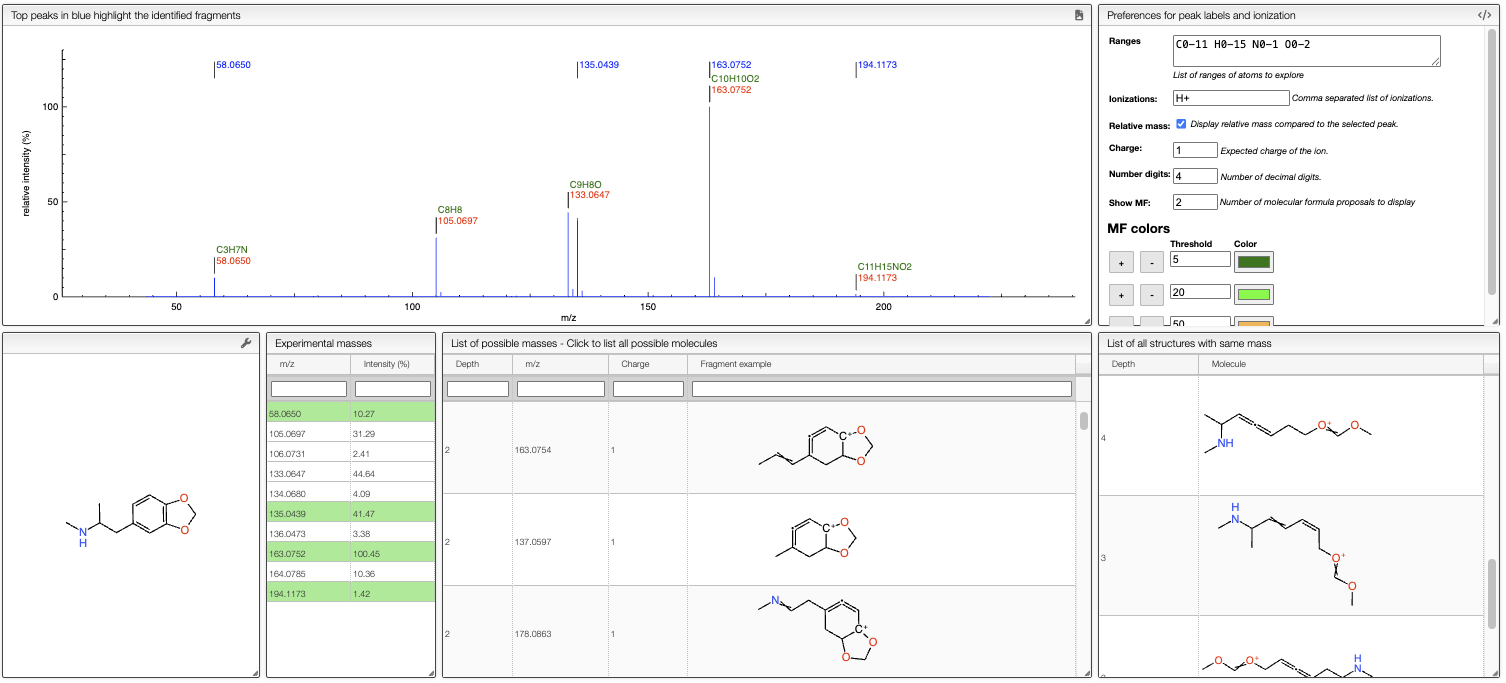The width and height of the screenshot is (1506, 683).
Task: Sort by Intensity (%) column header
Action: pos(393,364)
